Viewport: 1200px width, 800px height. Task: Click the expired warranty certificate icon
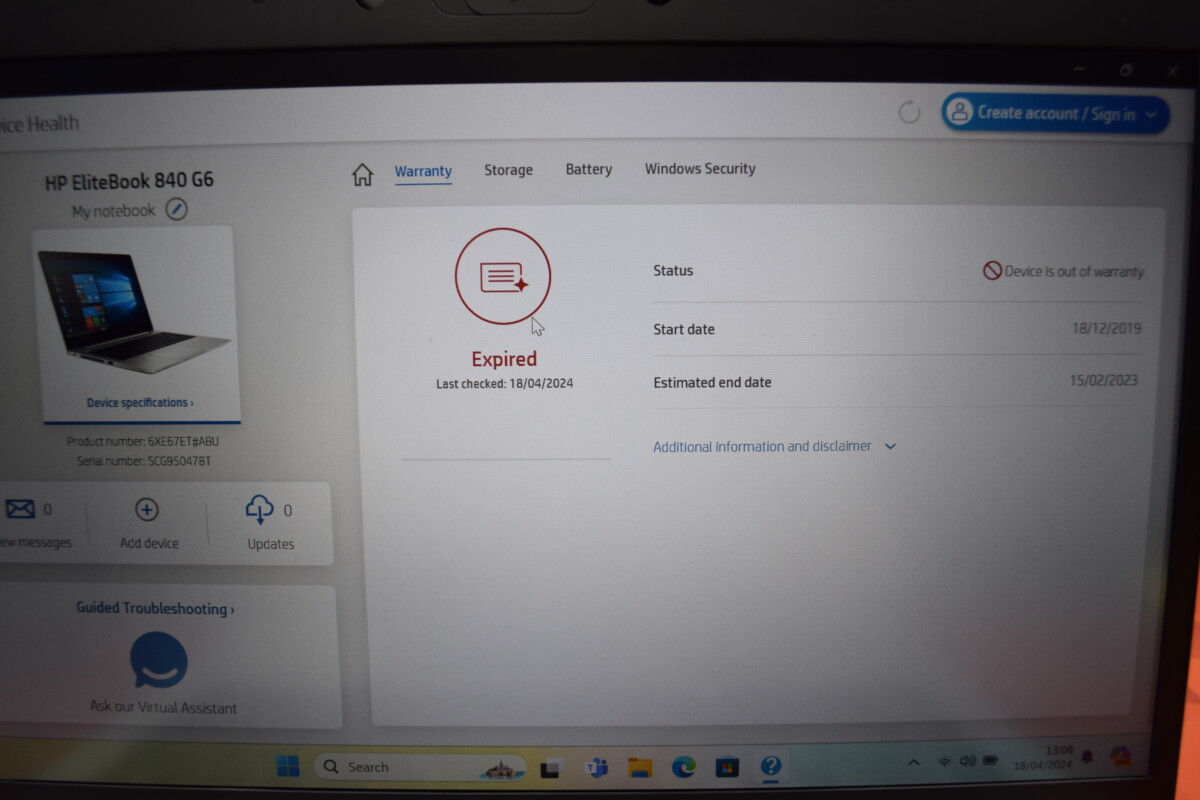pos(503,277)
